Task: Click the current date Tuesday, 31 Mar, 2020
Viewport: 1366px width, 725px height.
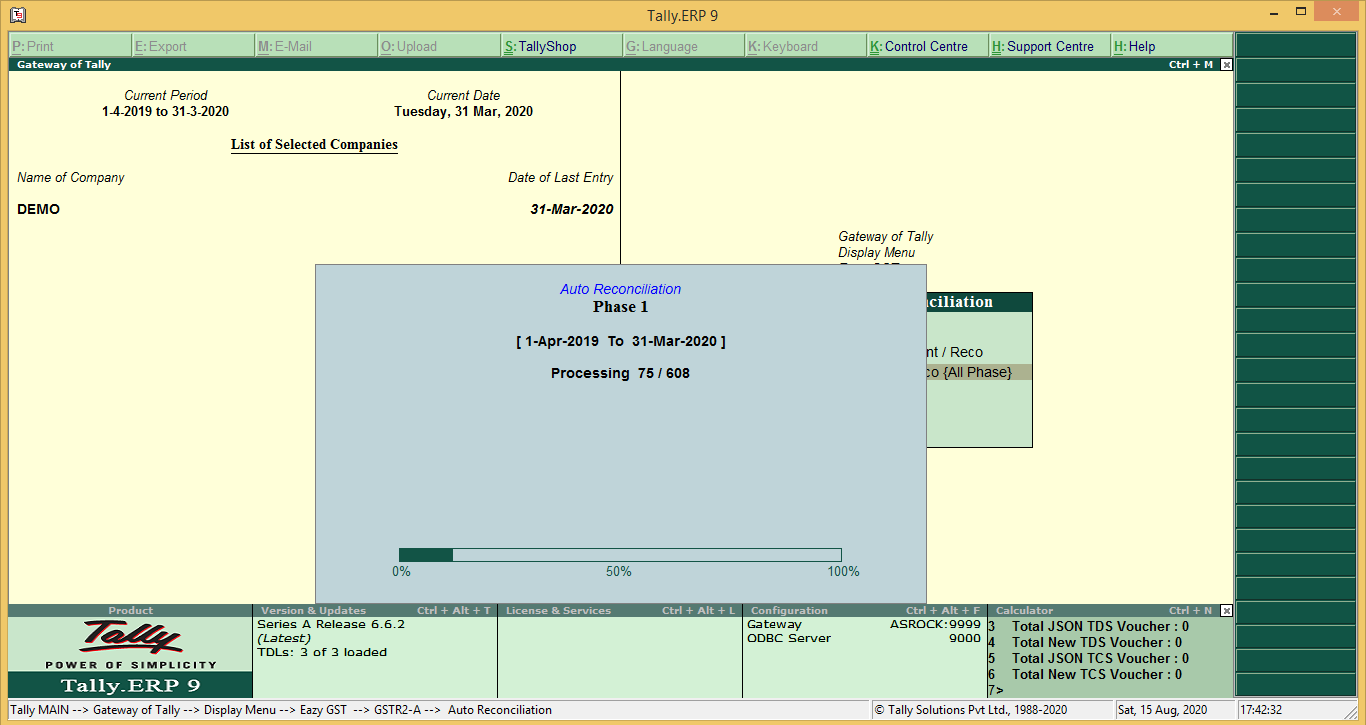Action: point(463,112)
